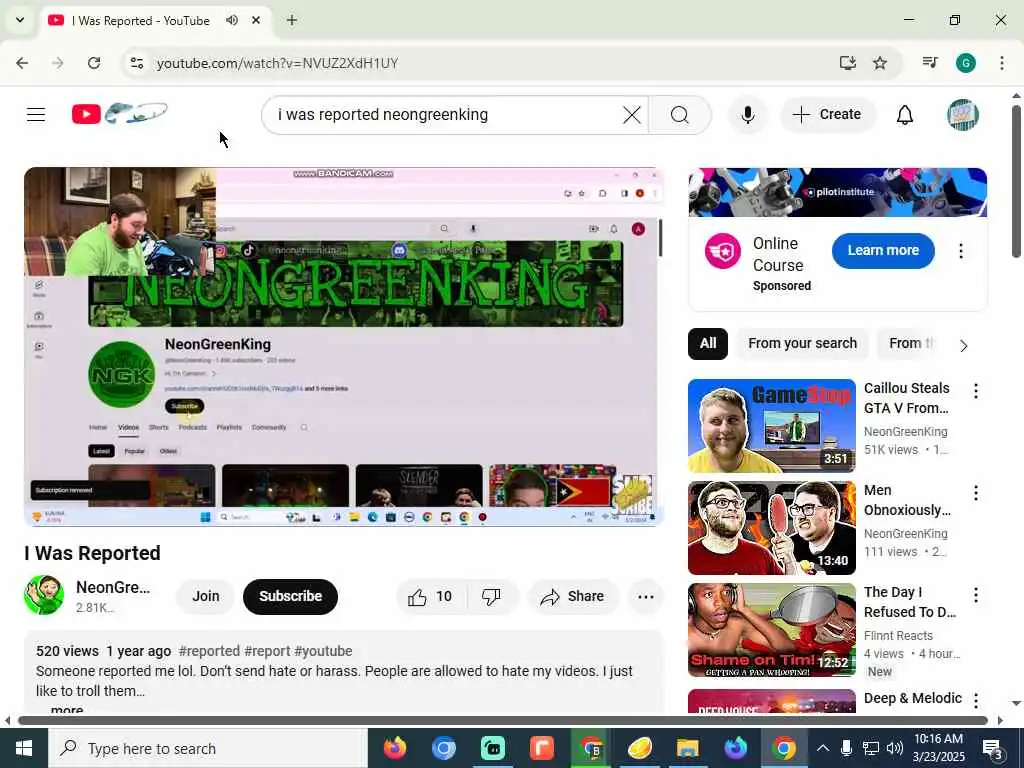Open the YouTube guide hamburger menu
This screenshot has width=1024, height=768.
point(36,114)
